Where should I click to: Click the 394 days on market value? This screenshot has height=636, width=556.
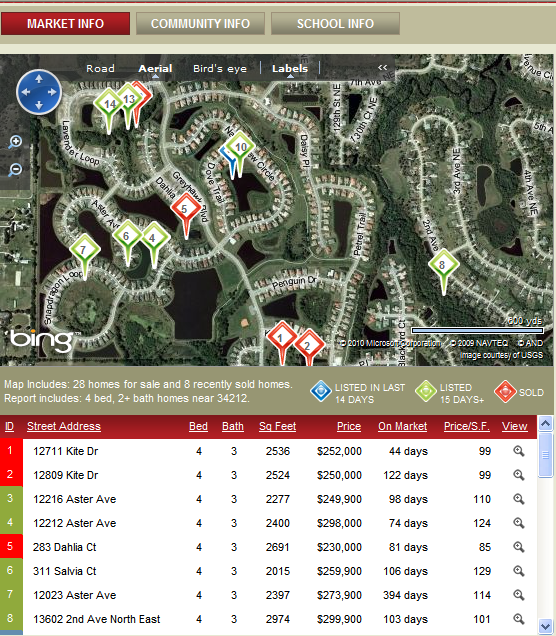[x=405, y=595]
